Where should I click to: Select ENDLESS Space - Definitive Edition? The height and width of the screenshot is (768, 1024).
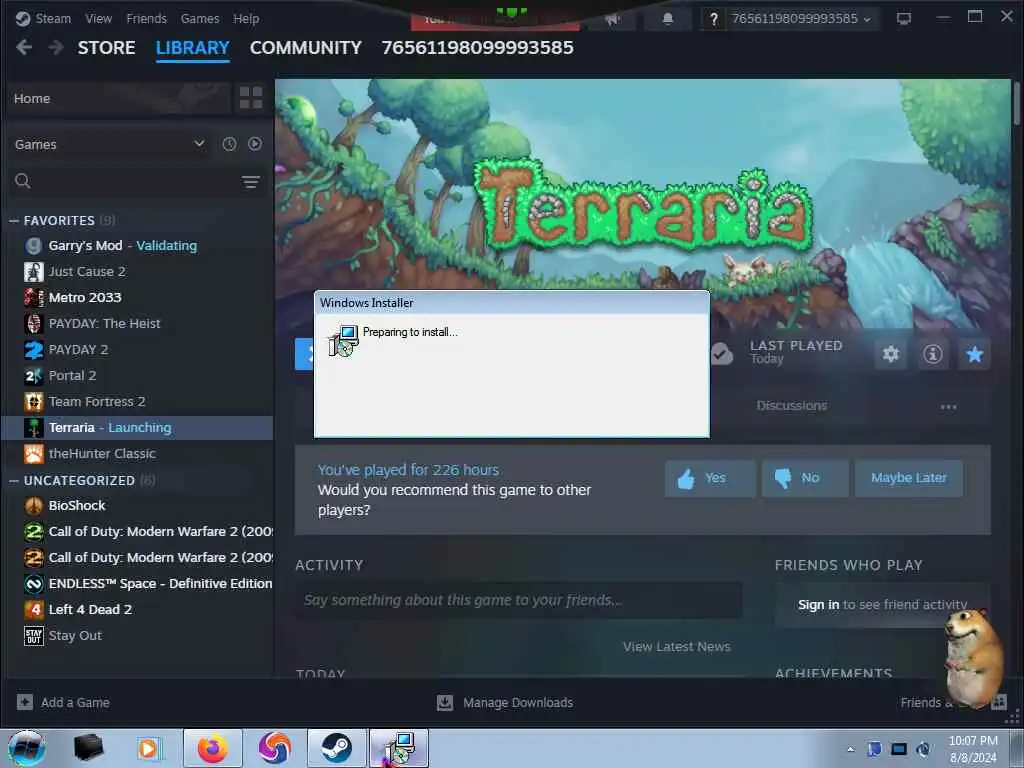point(137,583)
